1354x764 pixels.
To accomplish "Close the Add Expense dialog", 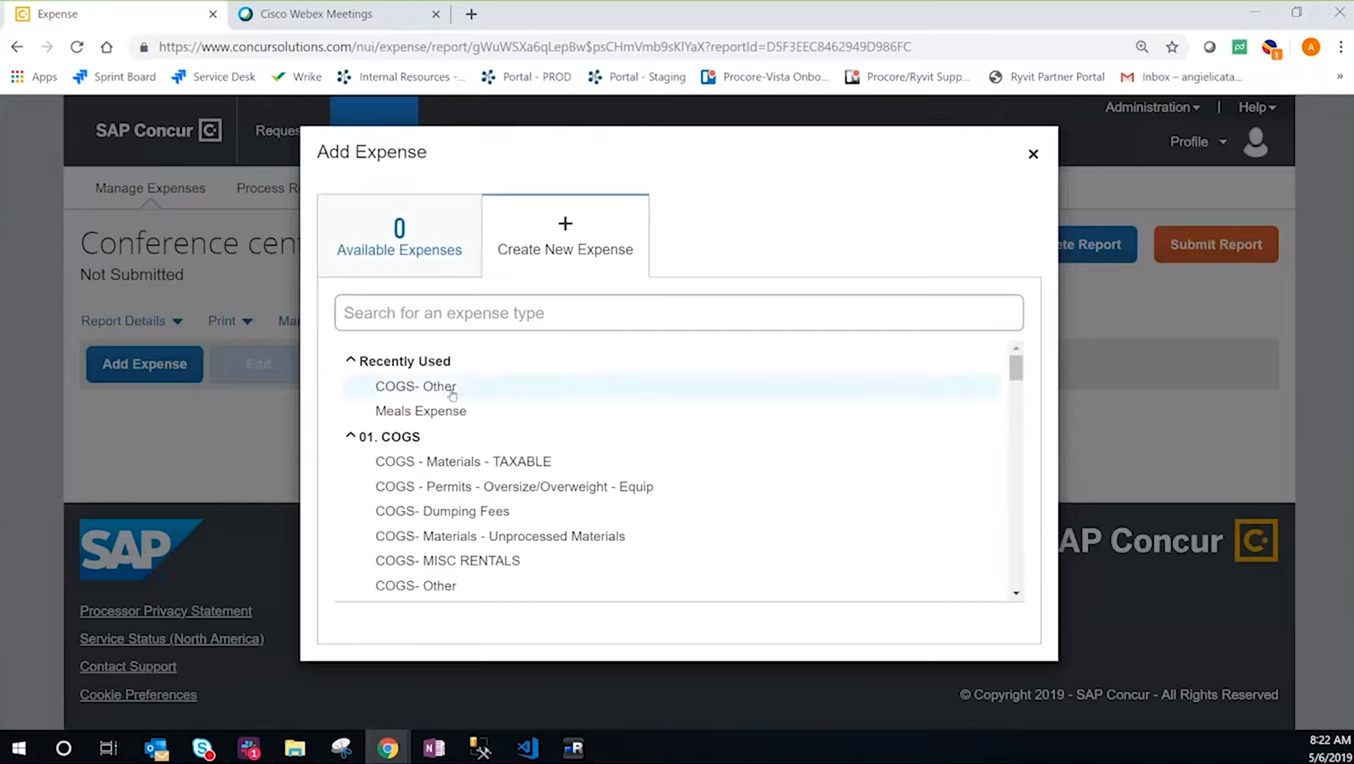I will click(x=1033, y=154).
